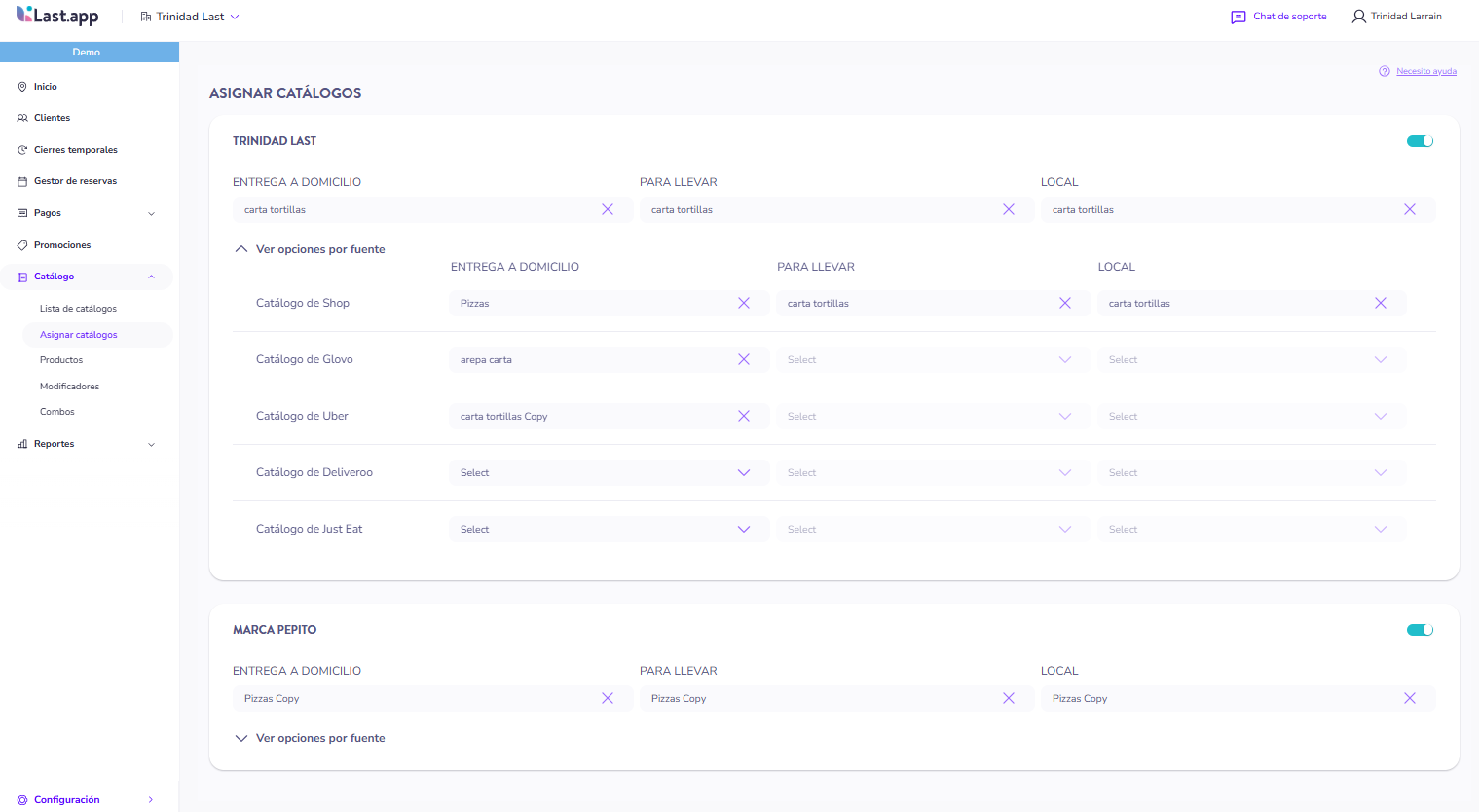Image resolution: width=1479 pixels, height=812 pixels.
Task: Clear Catálogo de Shop Para llevar selection
Action: pyautogui.click(x=1065, y=303)
